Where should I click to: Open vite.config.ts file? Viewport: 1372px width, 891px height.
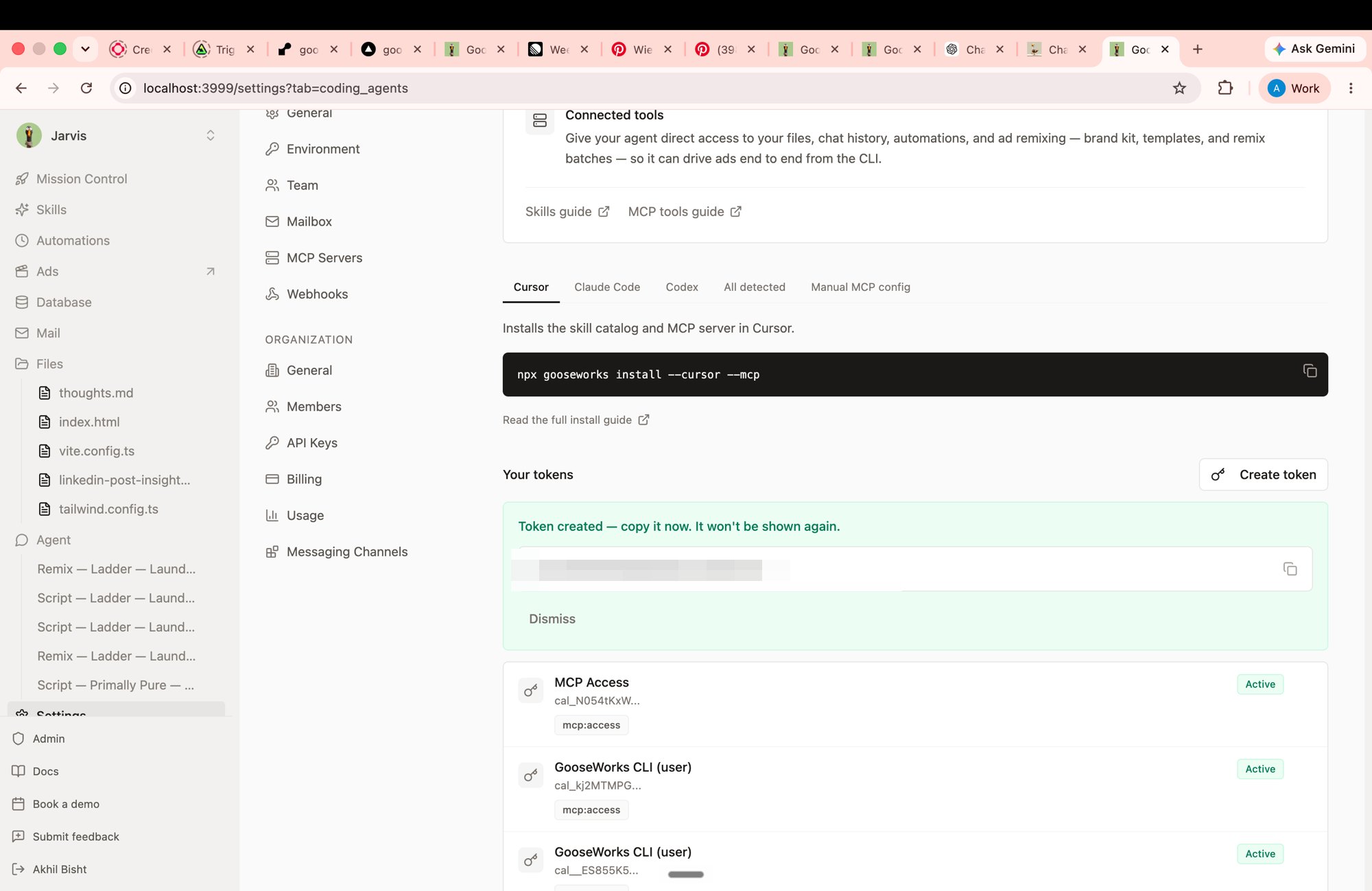point(97,451)
